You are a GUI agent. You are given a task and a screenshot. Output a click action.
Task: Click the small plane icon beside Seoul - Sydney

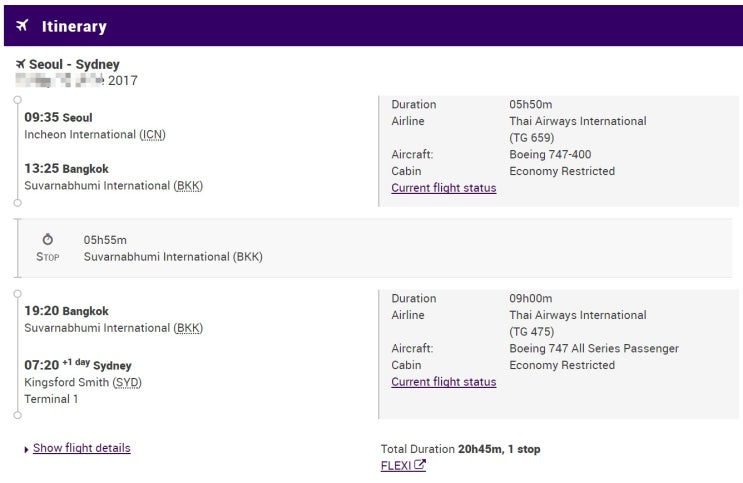click(x=20, y=65)
